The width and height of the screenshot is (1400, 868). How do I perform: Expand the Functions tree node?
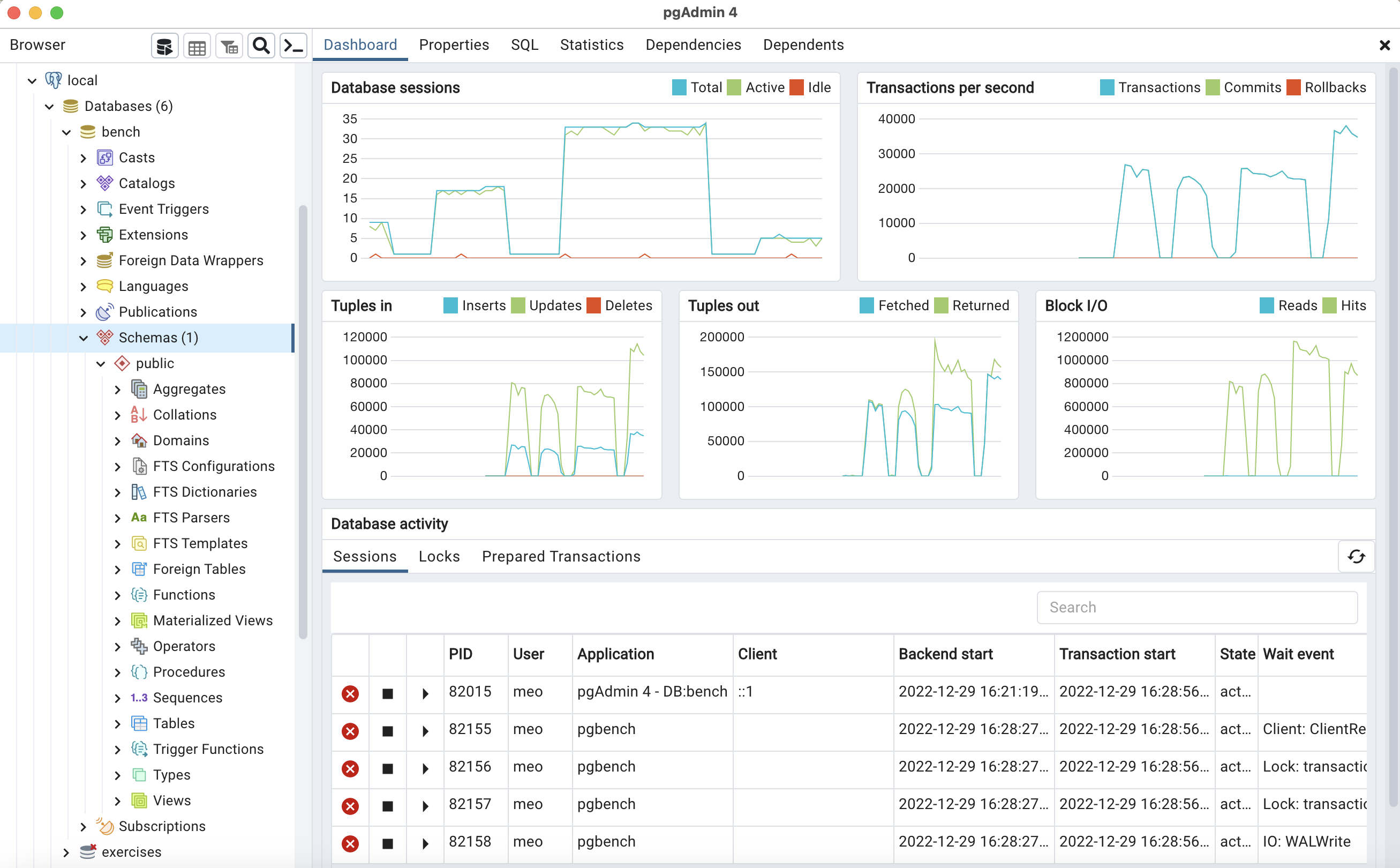118,595
